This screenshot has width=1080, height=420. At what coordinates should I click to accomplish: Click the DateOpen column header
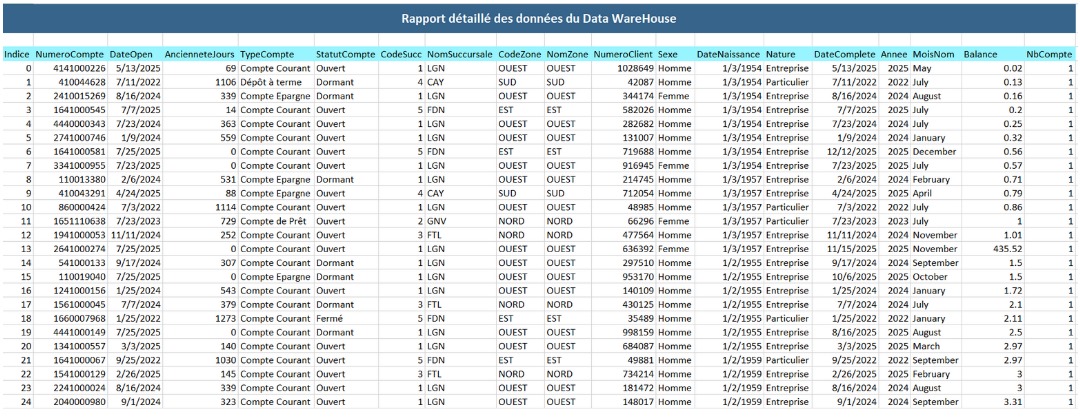(x=131, y=53)
